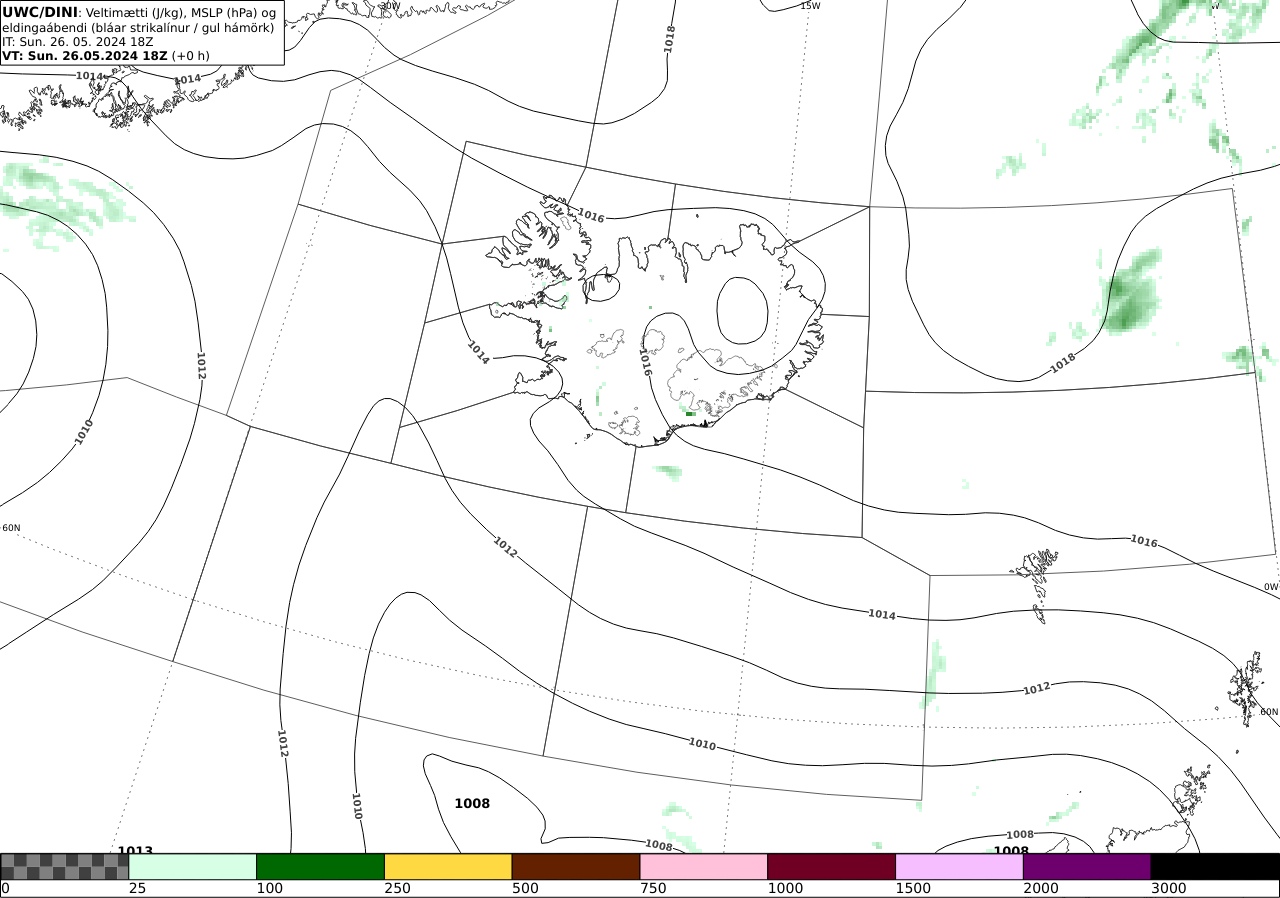This screenshot has width=1280, height=898.
Task: Click the black above-3000 legend swatch
Action: (1215, 866)
